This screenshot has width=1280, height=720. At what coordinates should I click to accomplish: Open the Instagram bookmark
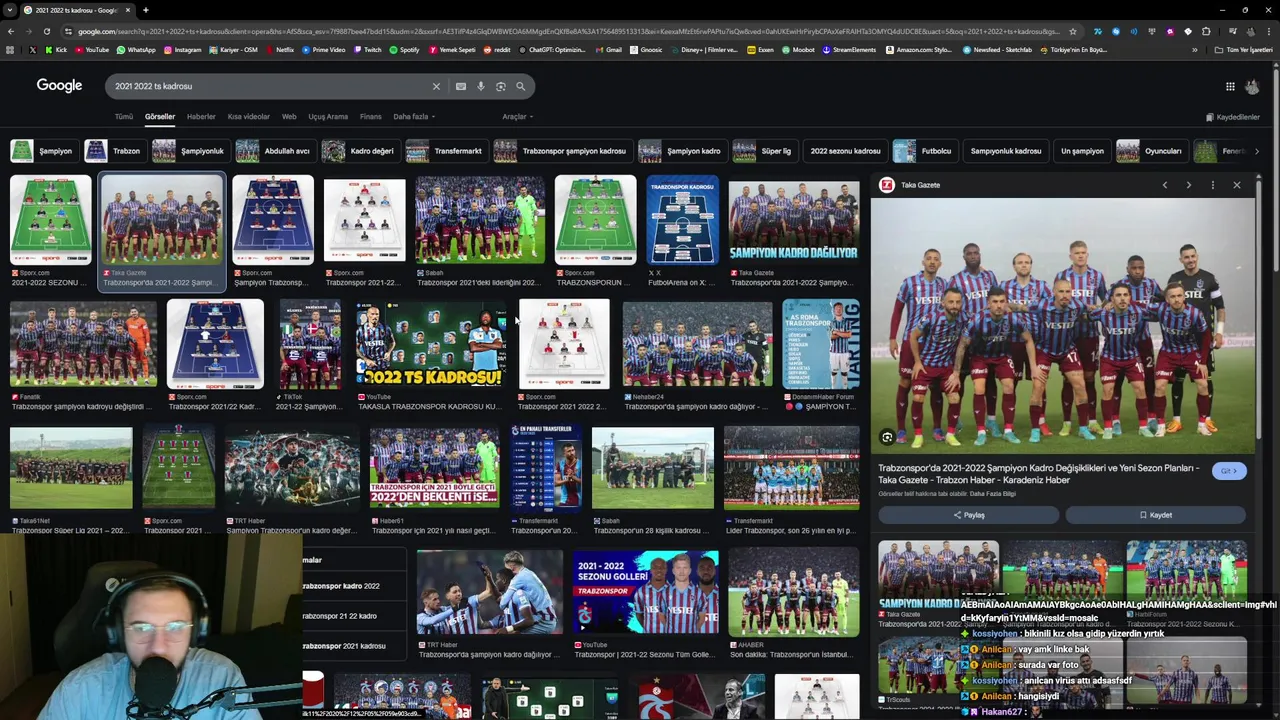(182, 49)
